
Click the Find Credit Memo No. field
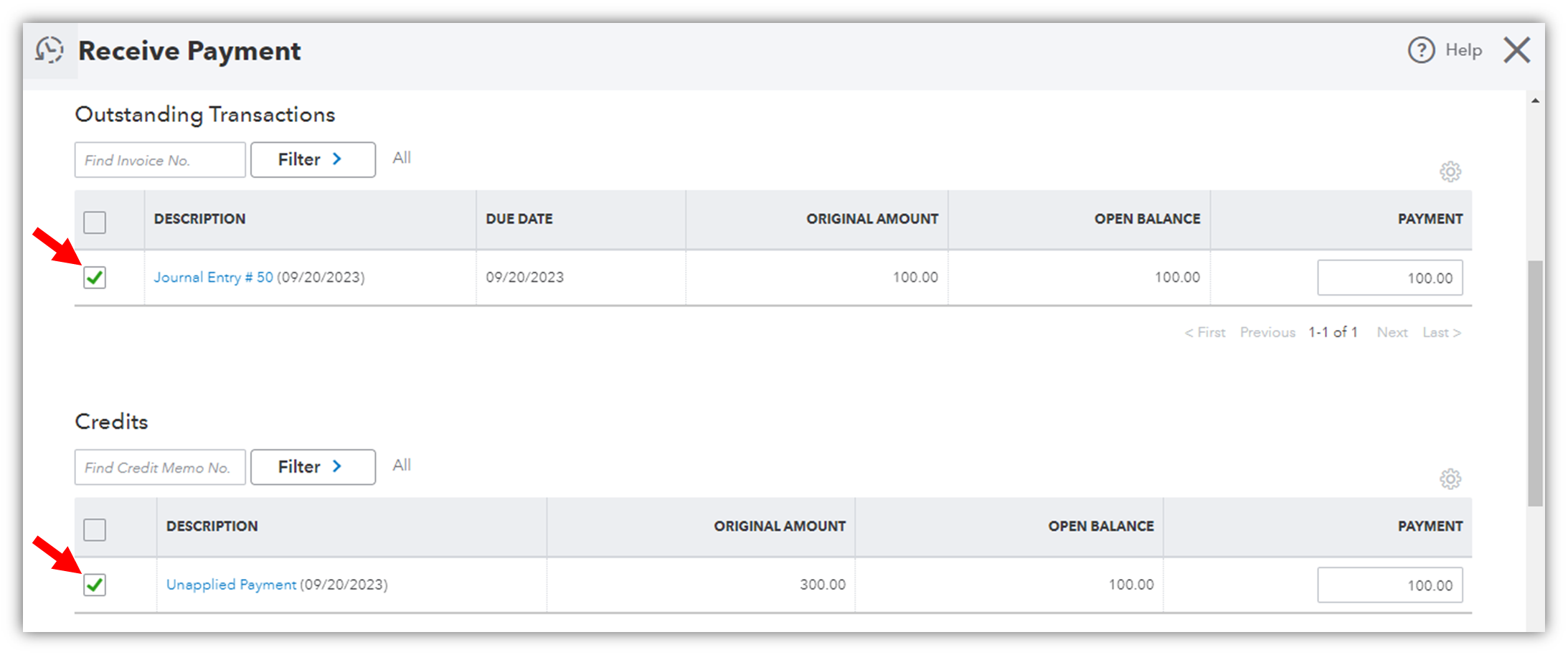[x=159, y=468]
